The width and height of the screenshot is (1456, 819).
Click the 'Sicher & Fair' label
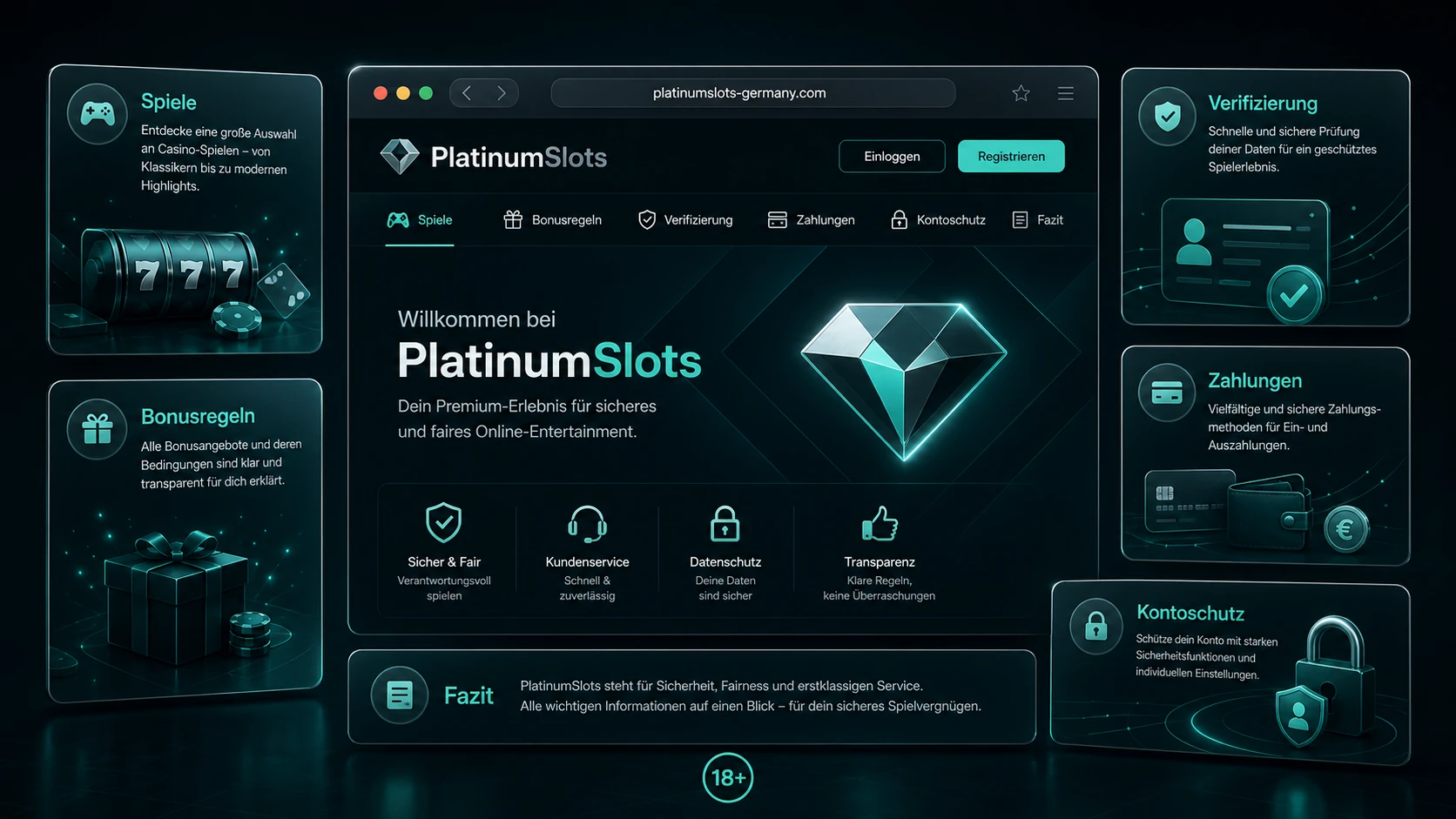tap(444, 562)
